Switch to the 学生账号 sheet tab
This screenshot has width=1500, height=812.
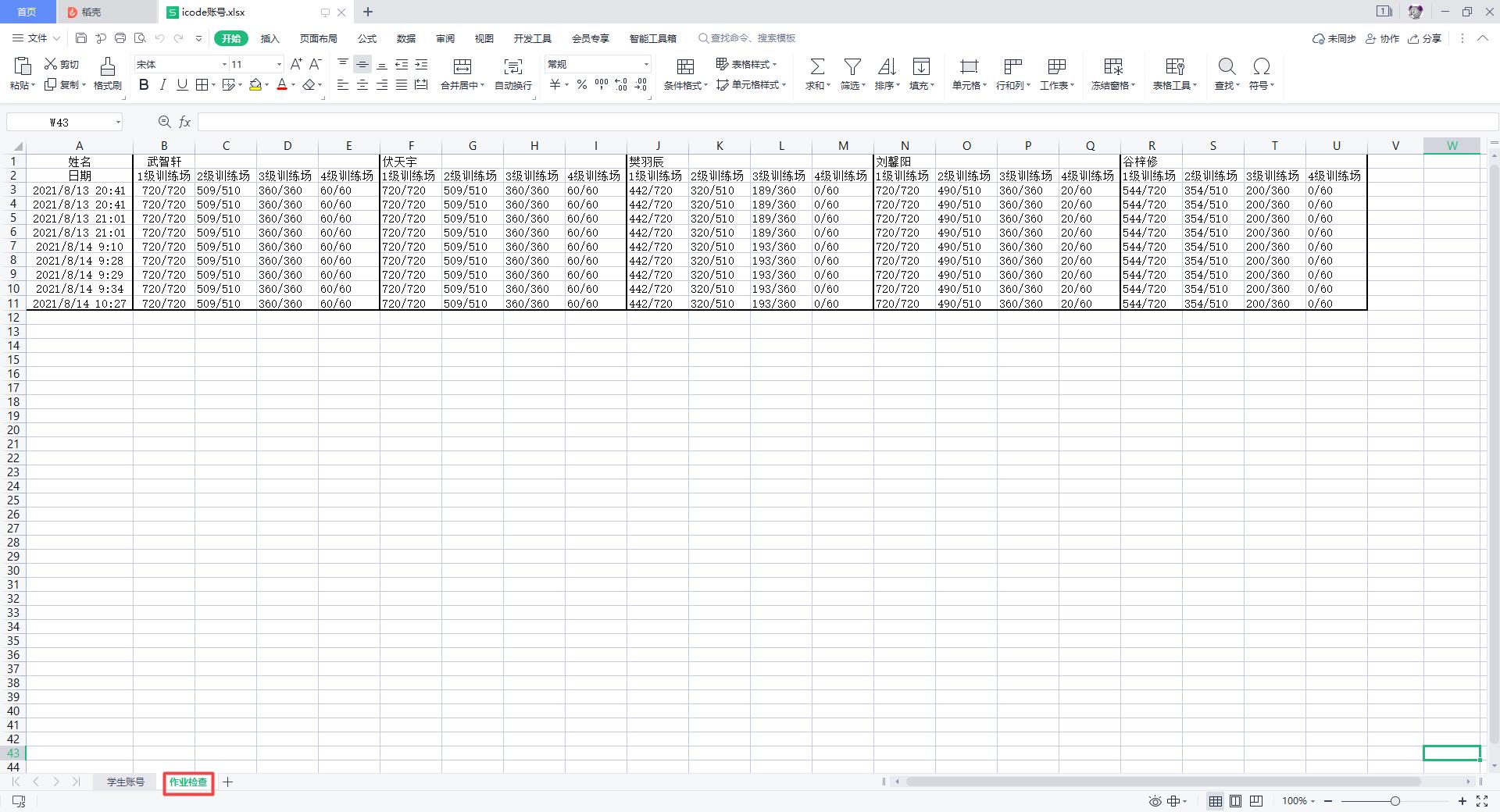coord(126,782)
